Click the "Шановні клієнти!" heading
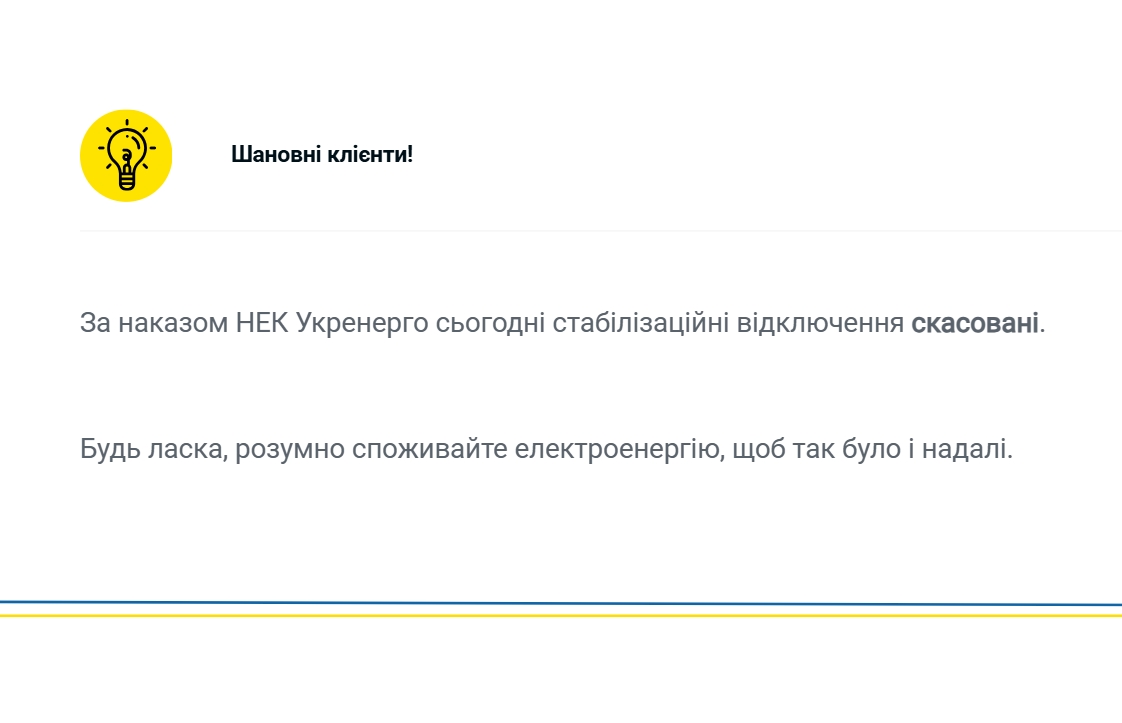1122x723 pixels. point(321,155)
